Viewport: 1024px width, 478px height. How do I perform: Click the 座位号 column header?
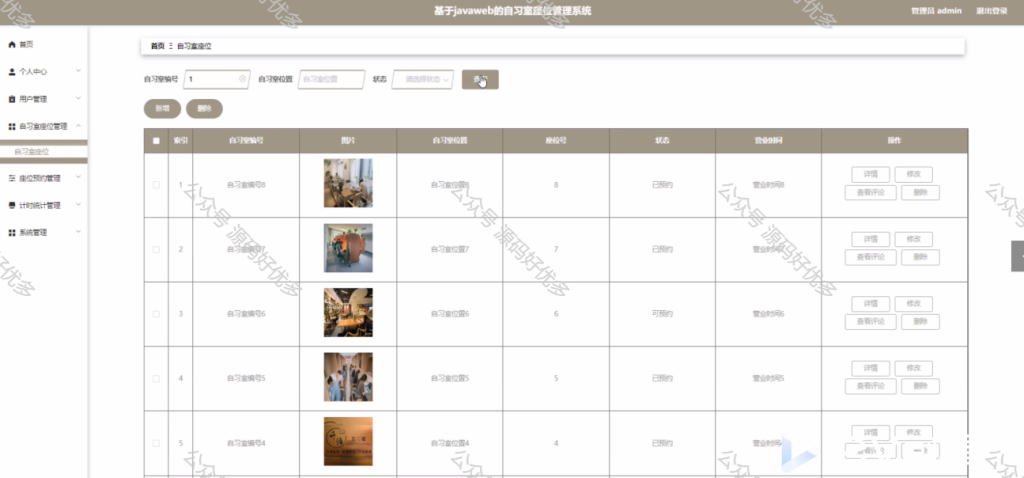[556, 140]
